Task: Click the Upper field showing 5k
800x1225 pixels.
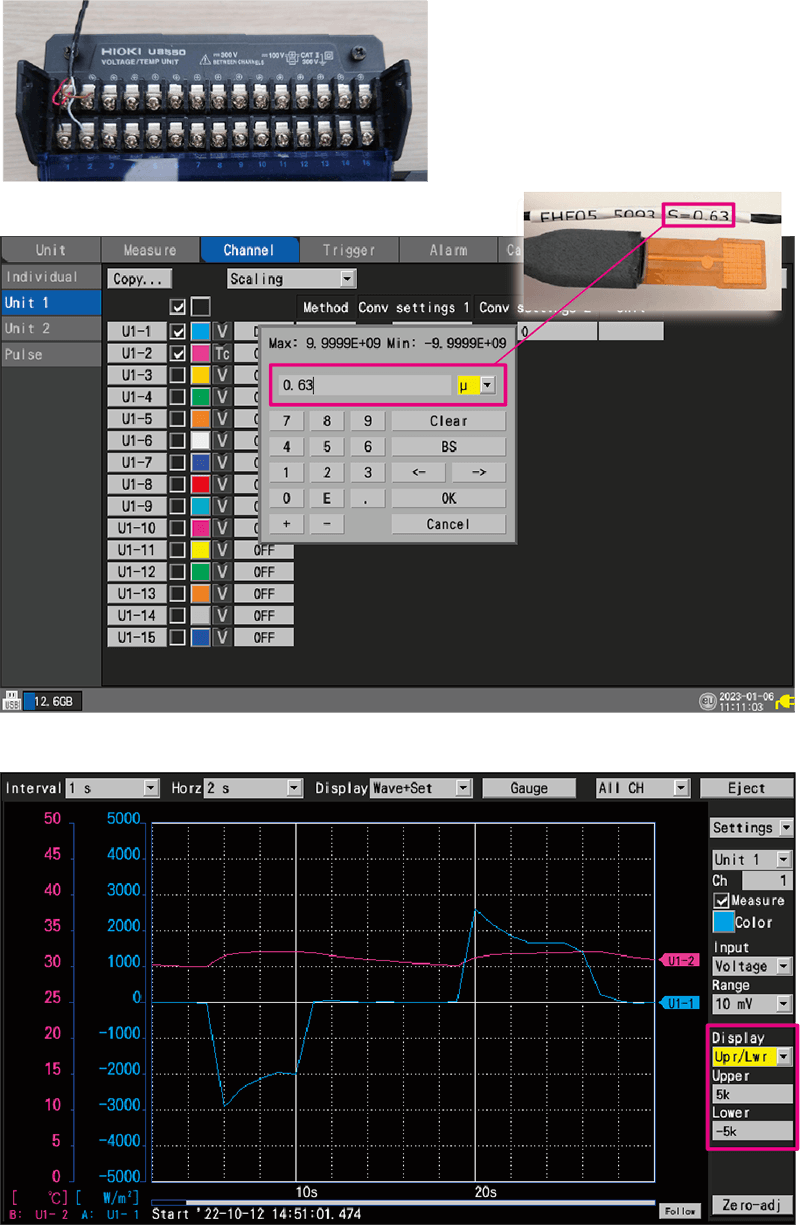Action: click(752, 1094)
